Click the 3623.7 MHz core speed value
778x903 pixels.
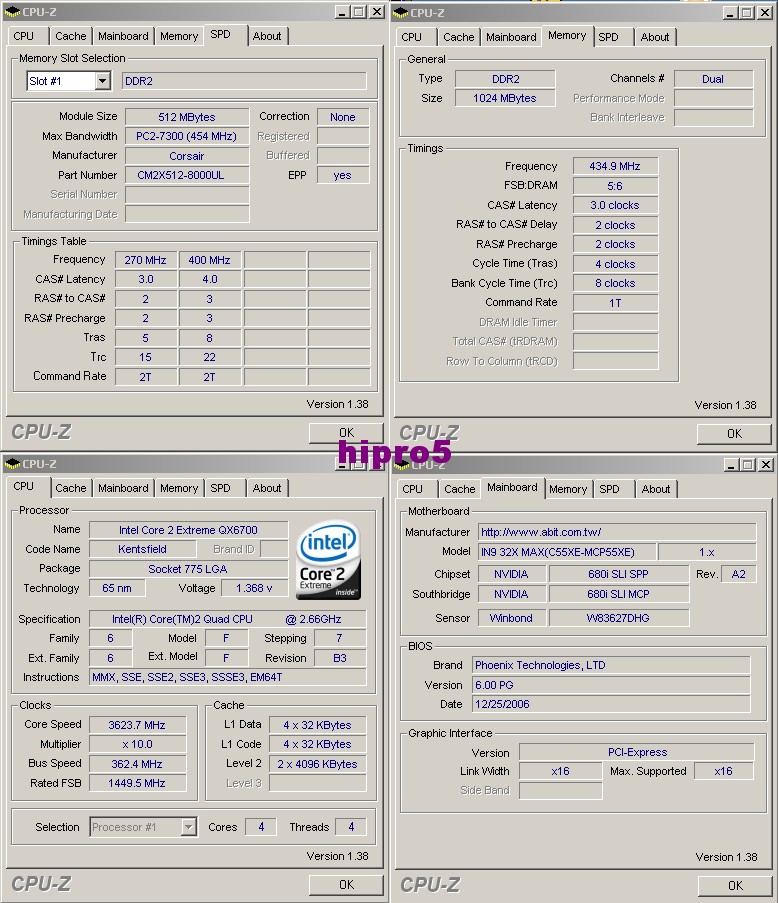[x=138, y=725]
